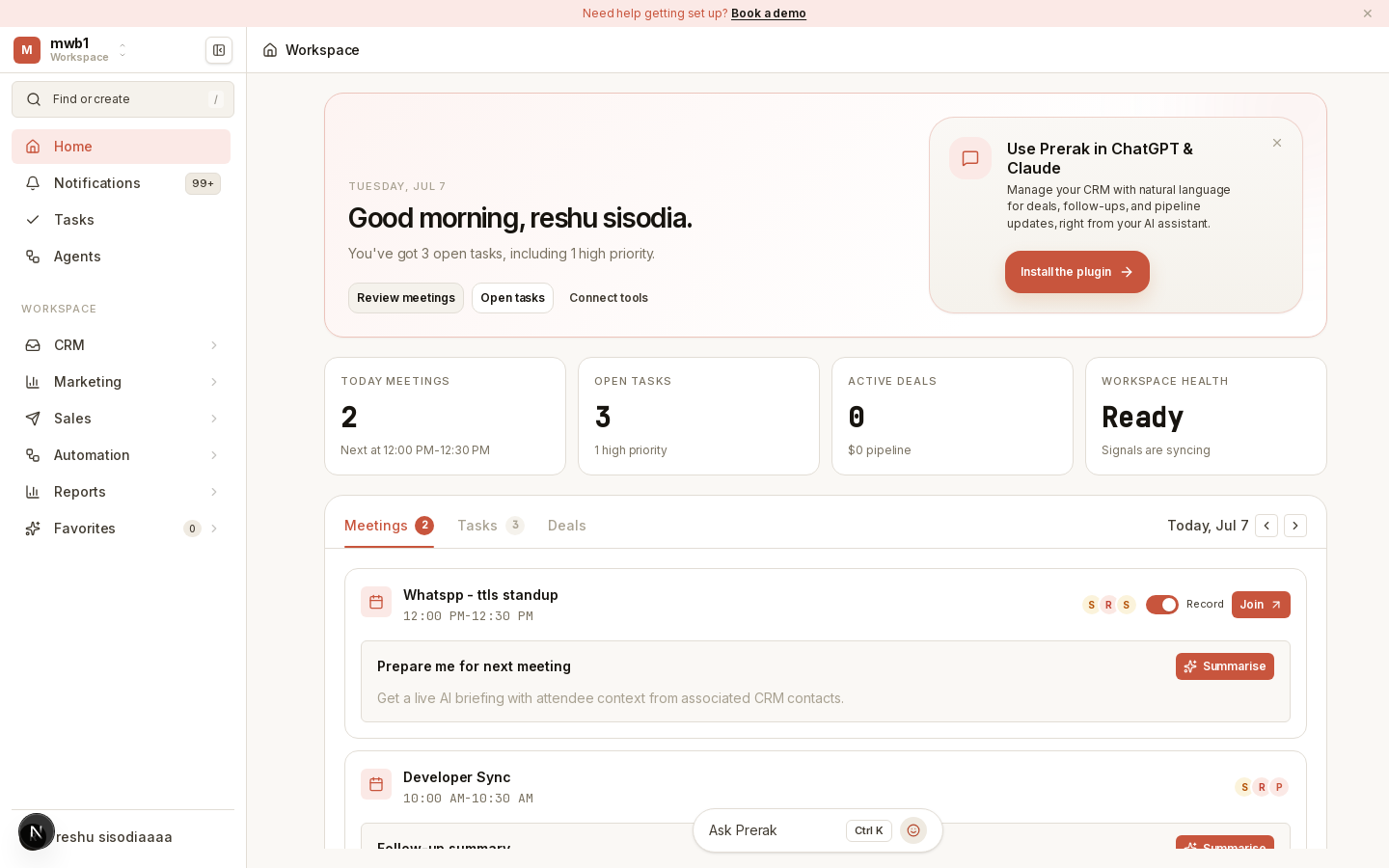Expand the Sales section chevron
The height and width of the screenshot is (868, 1389).
click(x=214, y=419)
